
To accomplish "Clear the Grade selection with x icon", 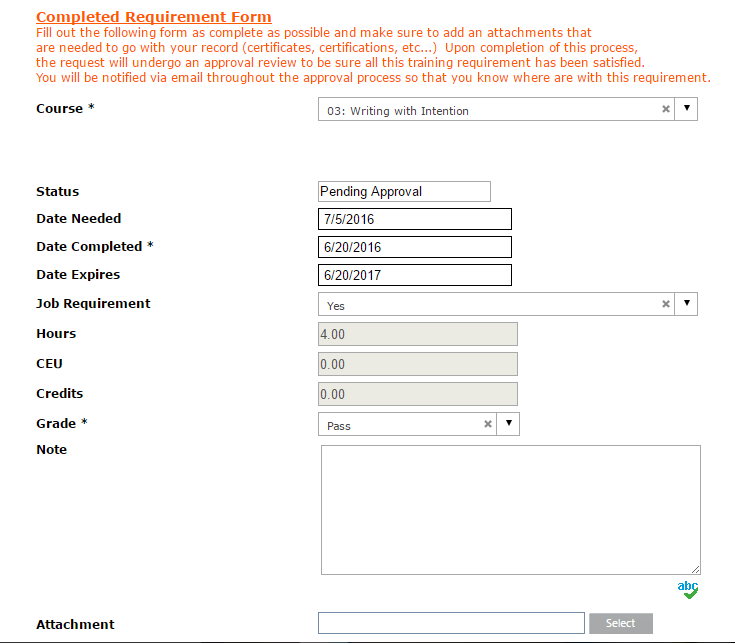I will (x=488, y=424).
